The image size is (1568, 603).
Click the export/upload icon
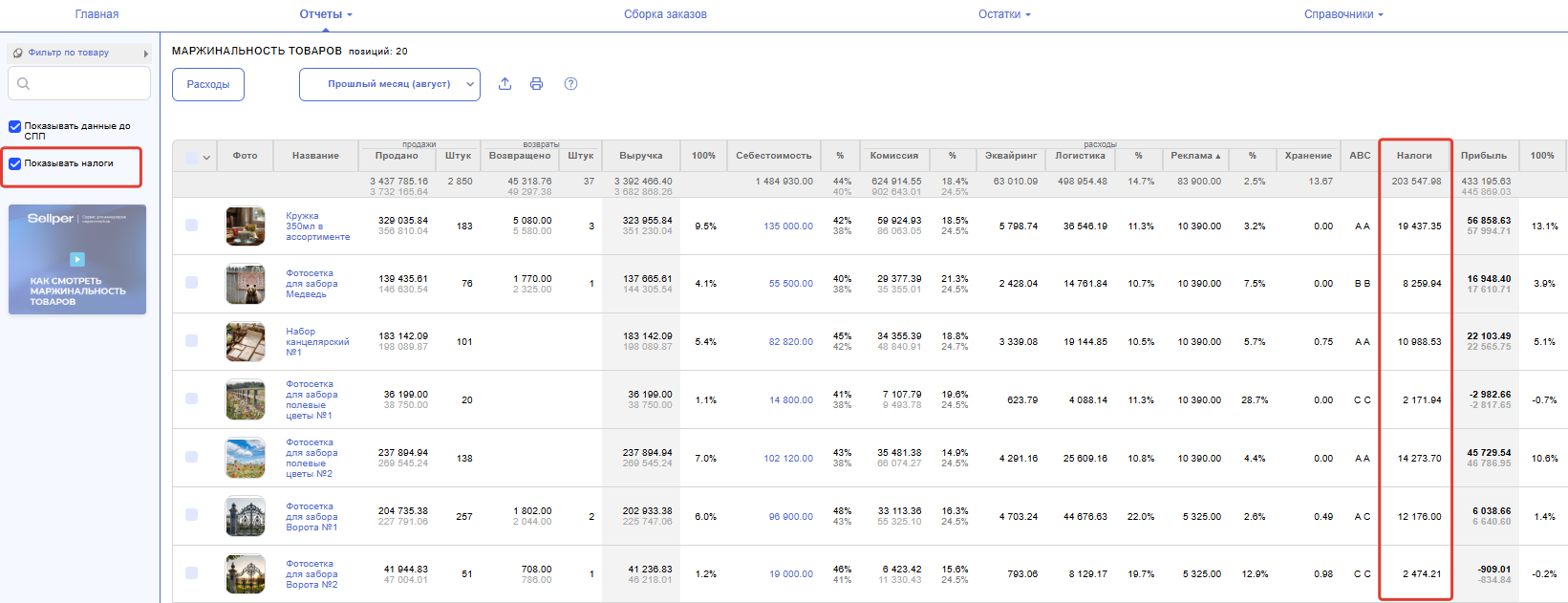[x=505, y=84]
